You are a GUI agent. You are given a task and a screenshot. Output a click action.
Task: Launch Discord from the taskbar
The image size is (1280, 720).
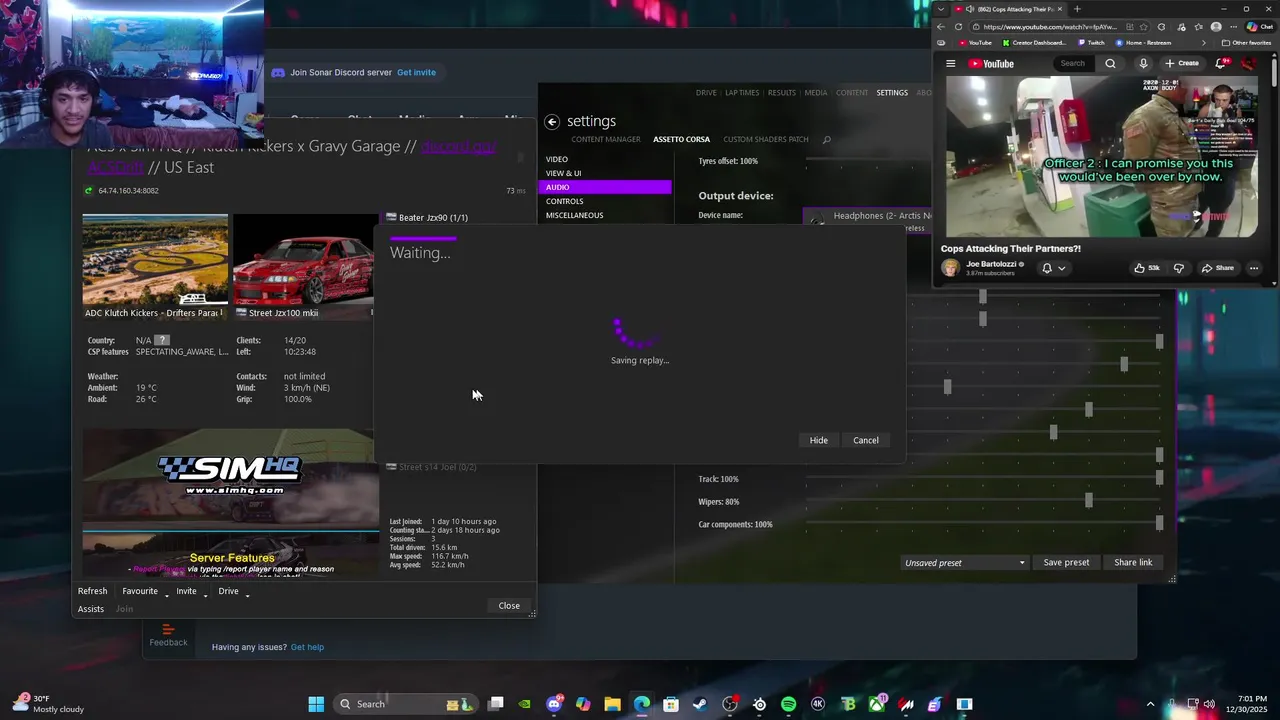click(554, 704)
